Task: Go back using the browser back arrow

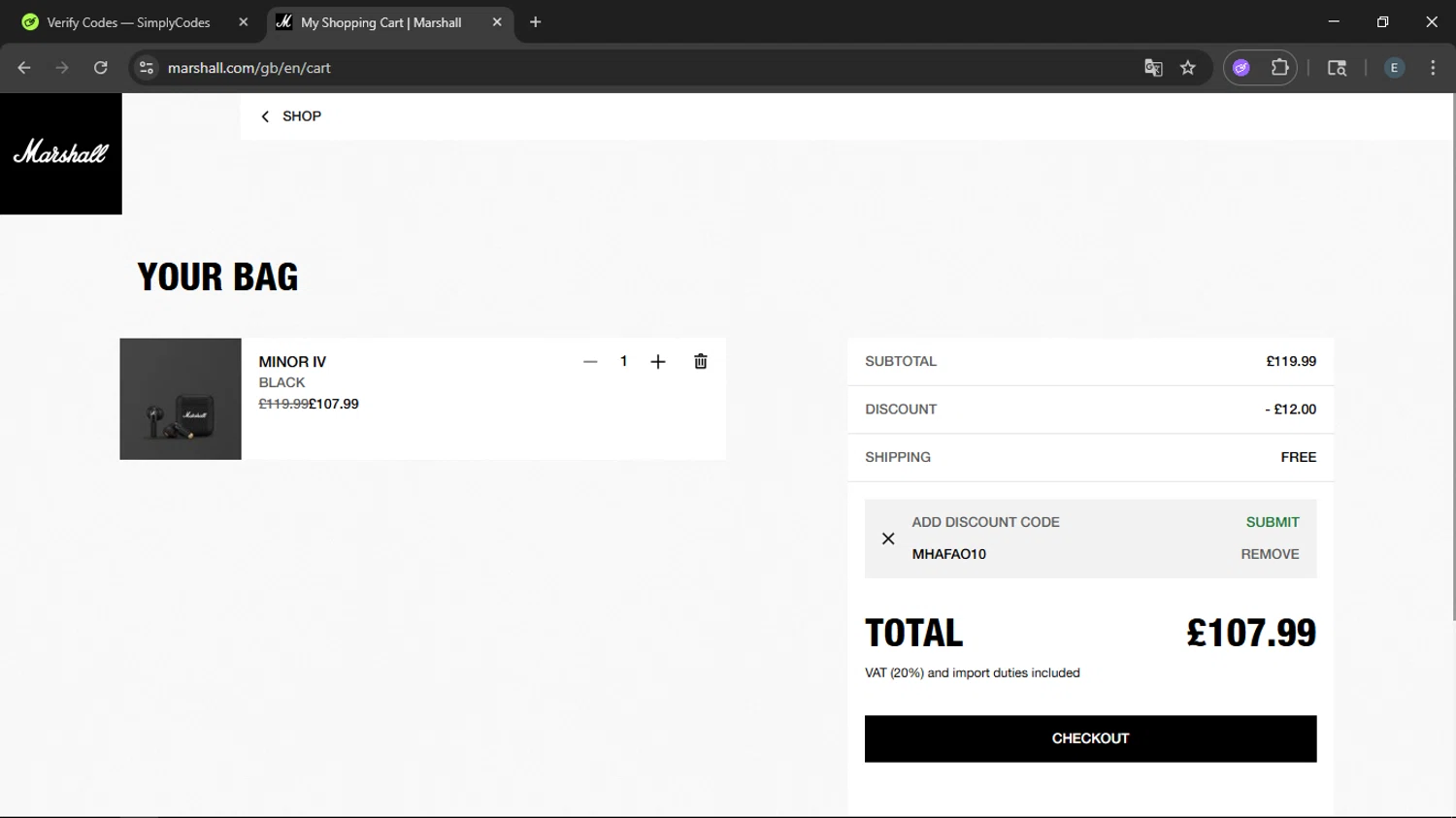Action: click(x=24, y=68)
